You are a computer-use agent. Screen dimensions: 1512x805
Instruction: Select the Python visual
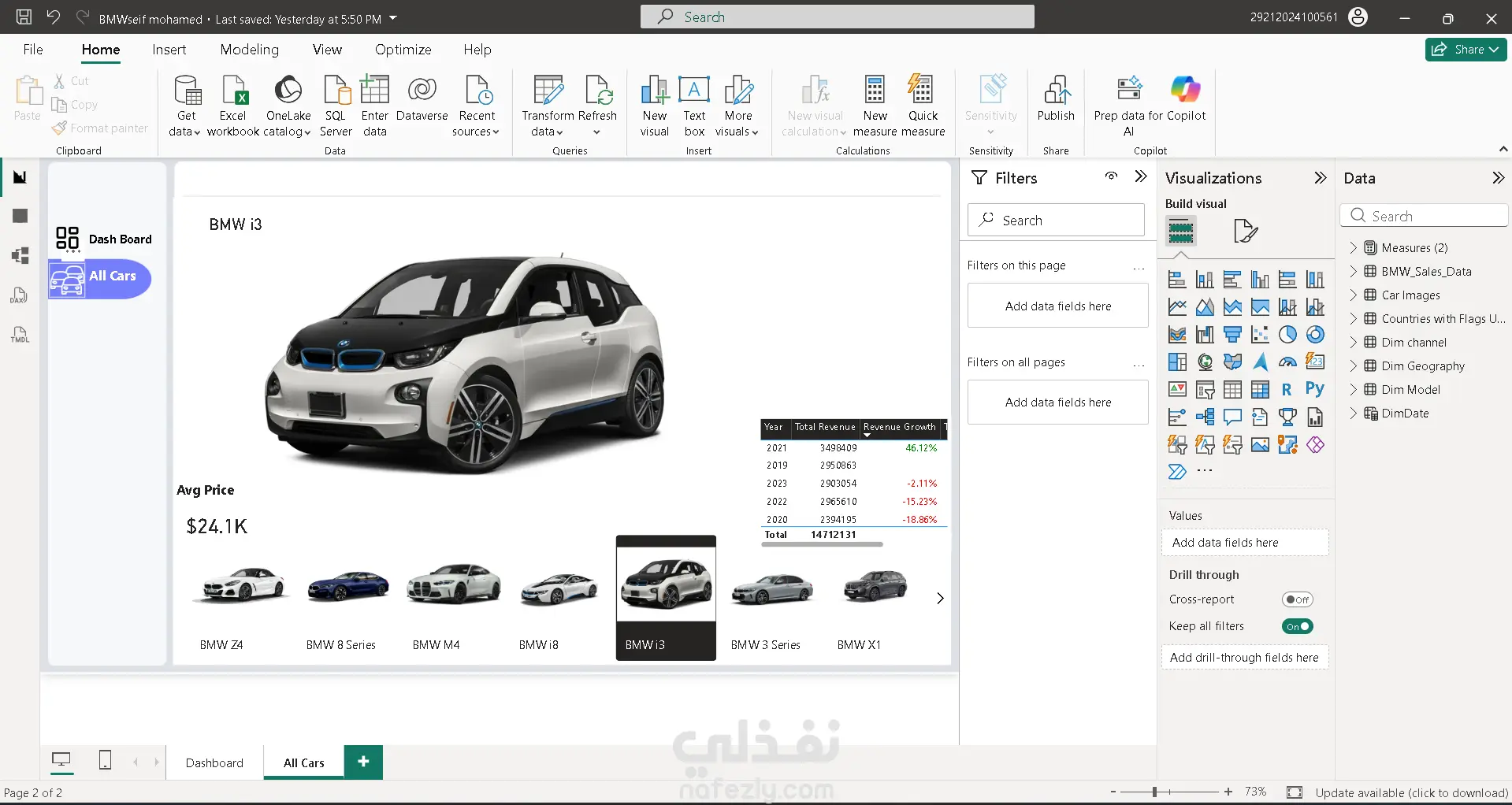[1315, 389]
